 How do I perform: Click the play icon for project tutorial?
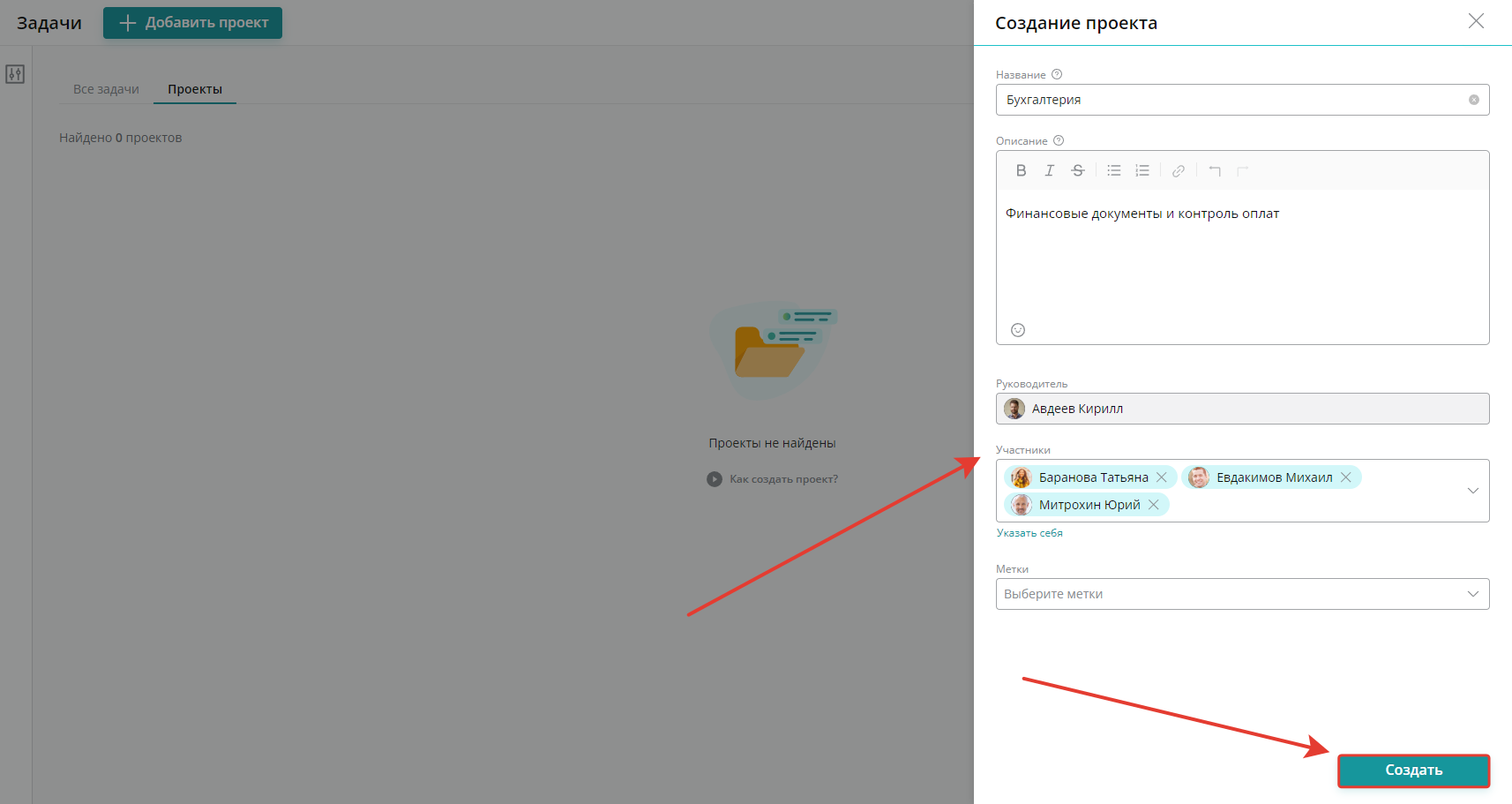[x=715, y=479]
